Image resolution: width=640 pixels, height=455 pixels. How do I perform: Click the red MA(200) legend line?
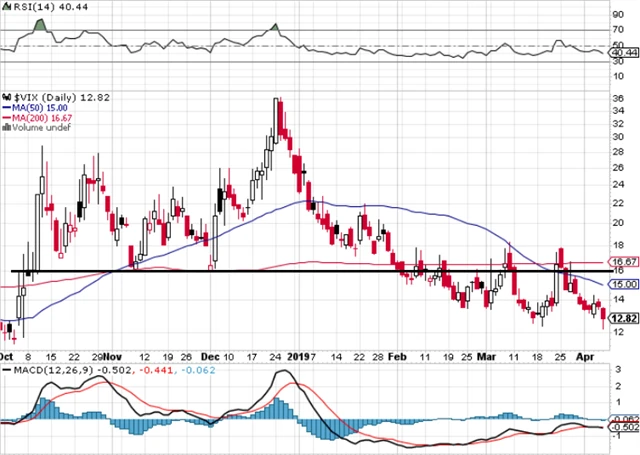pos(5,118)
